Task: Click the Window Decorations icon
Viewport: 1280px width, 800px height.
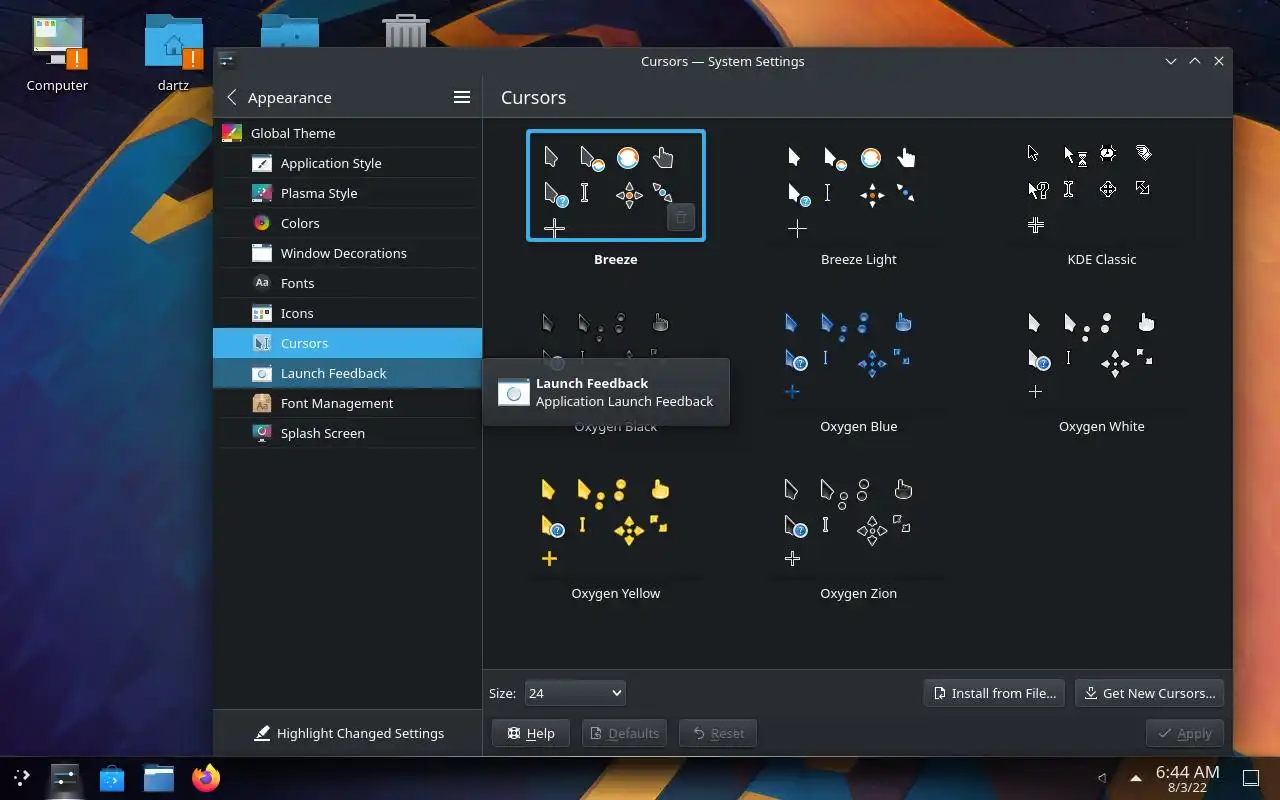Action: [262, 253]
